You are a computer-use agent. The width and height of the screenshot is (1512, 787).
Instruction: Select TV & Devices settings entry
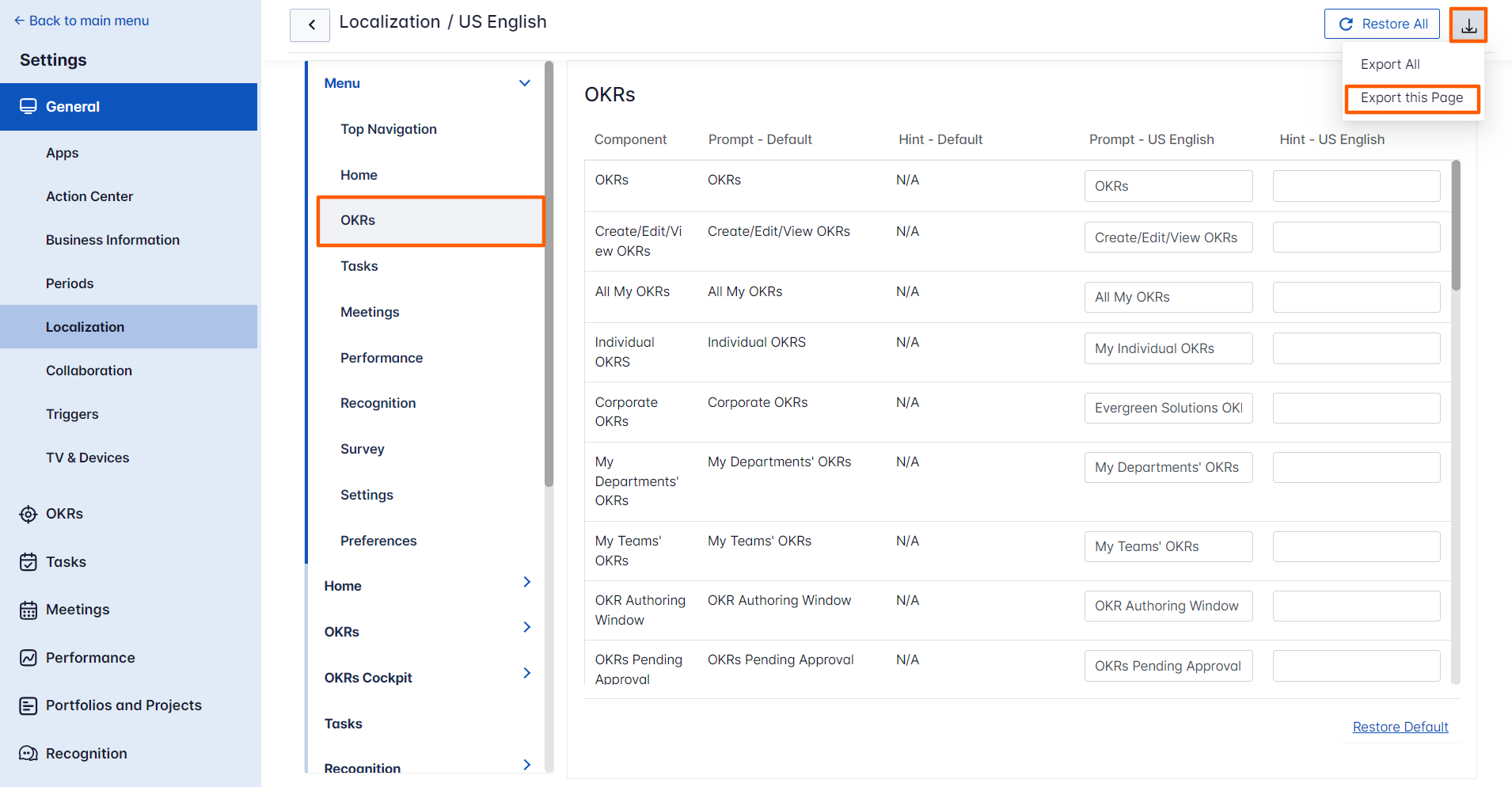[x=87, y=457]
